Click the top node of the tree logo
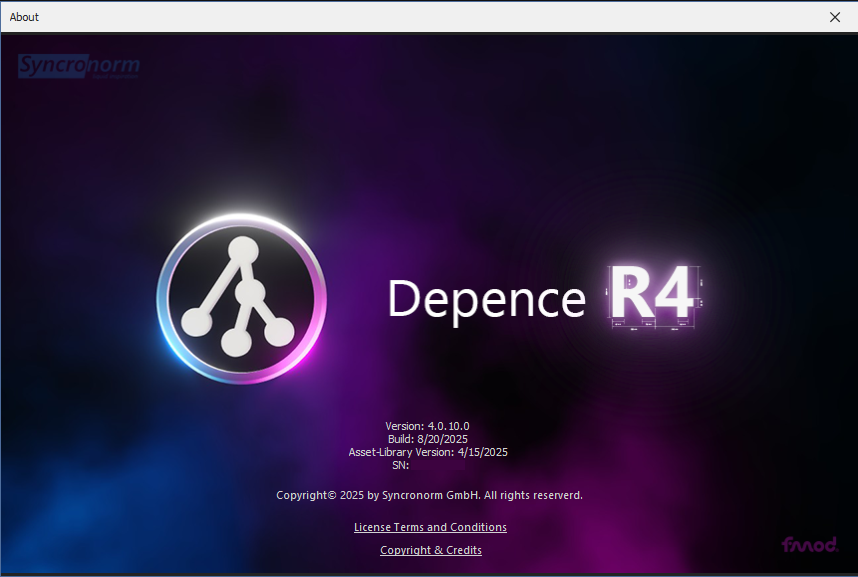Screen dimensions: 858x577 [x=242, y=251]
